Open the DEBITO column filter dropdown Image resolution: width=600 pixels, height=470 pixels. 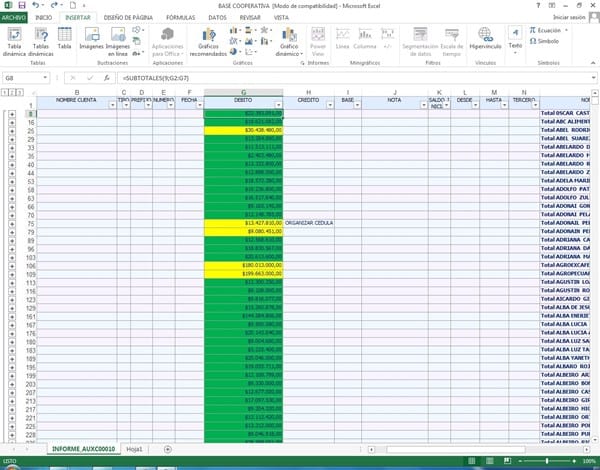pyautogui.click(x=279, y=106)
